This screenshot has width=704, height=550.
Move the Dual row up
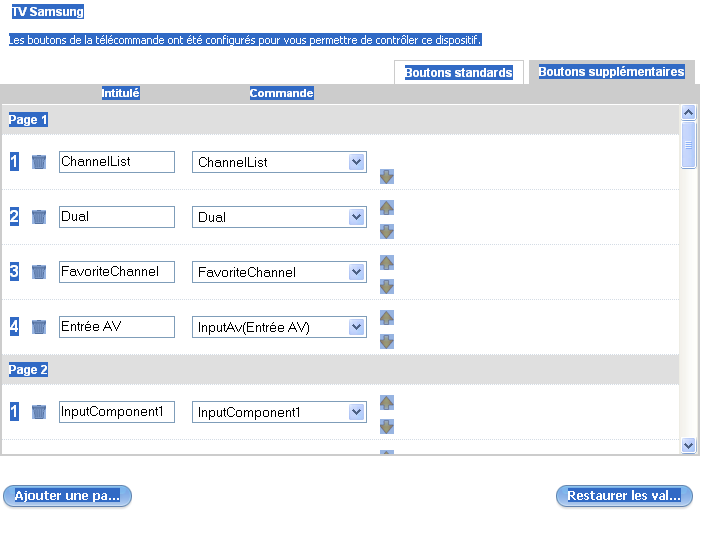[x=387, y=208]
